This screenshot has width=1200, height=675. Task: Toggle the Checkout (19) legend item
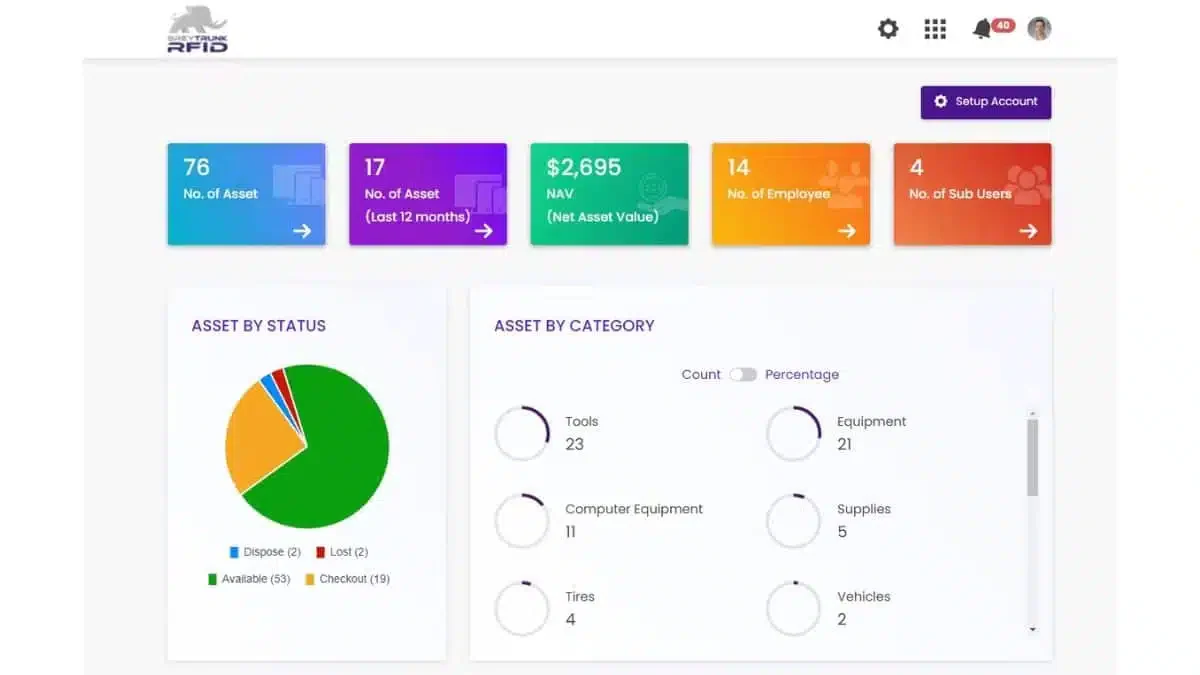click(x=347, y=579)
